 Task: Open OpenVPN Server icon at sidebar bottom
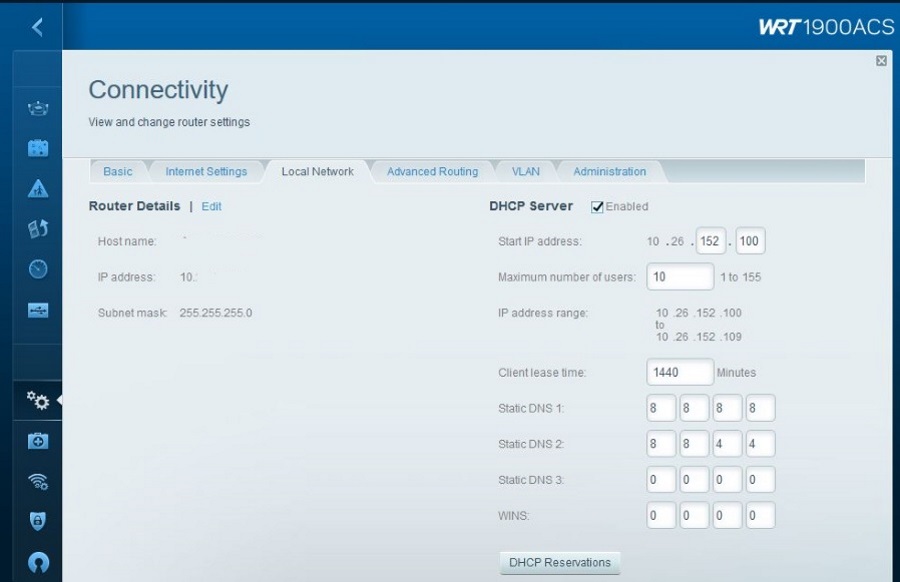pos(38,562)
